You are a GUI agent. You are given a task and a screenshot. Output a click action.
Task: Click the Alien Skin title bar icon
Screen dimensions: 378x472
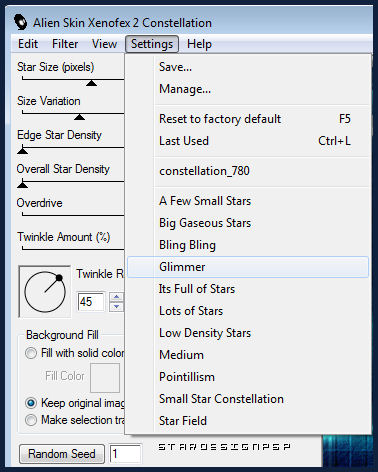click(x=21, y=22)
